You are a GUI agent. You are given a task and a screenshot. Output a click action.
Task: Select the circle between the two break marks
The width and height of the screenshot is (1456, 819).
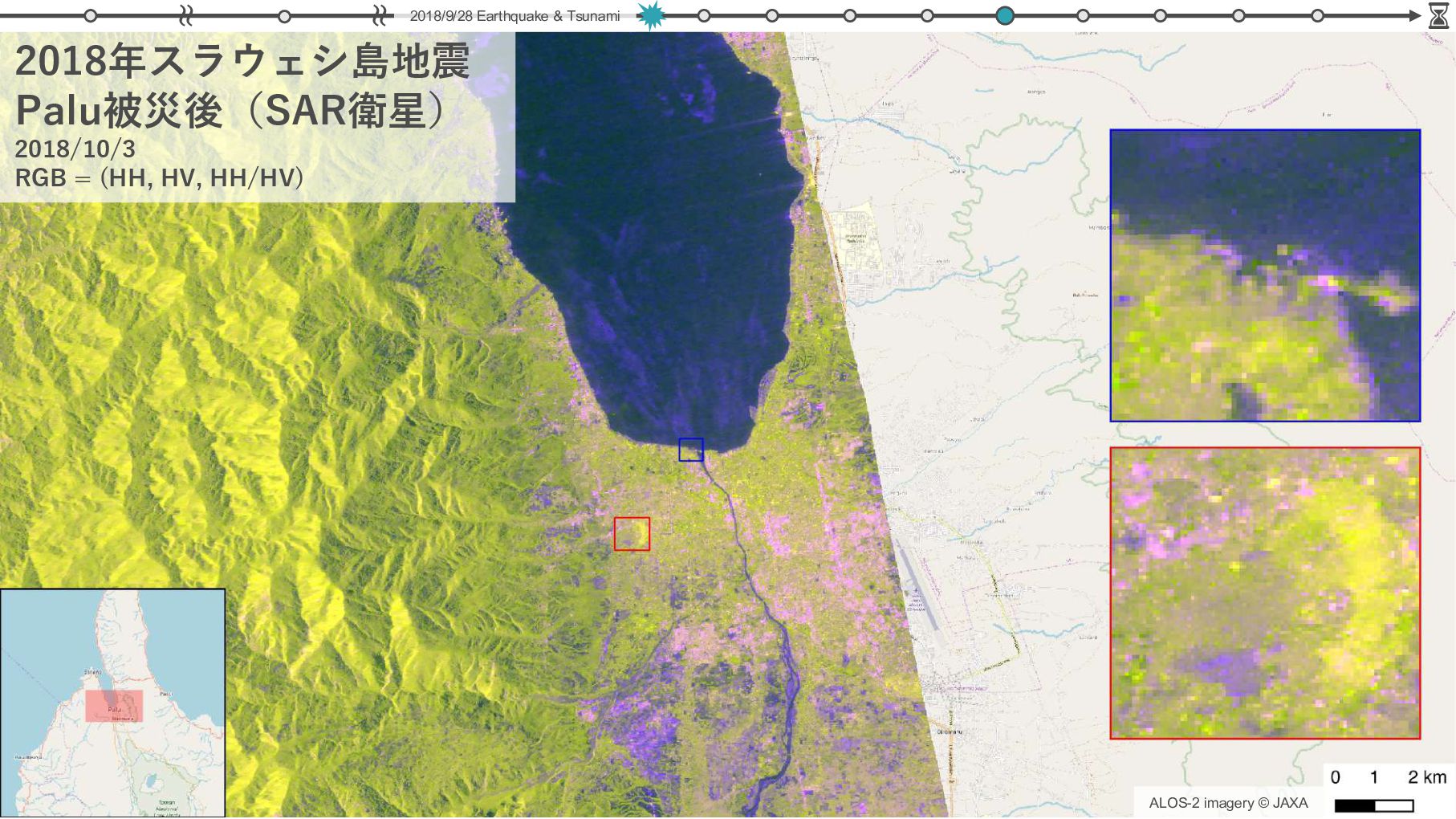click(284, 15)
